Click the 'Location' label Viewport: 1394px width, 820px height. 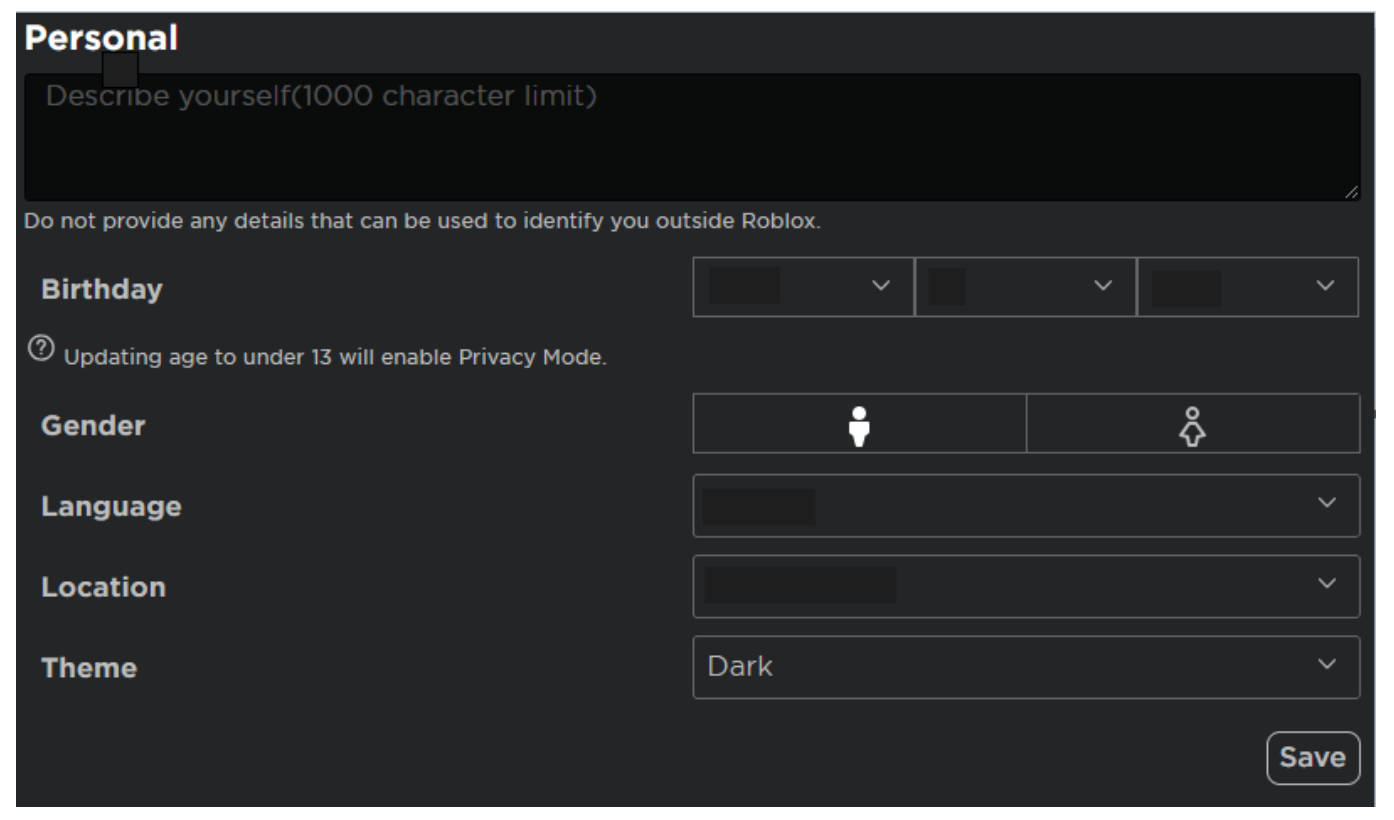[x=103, y=587]
